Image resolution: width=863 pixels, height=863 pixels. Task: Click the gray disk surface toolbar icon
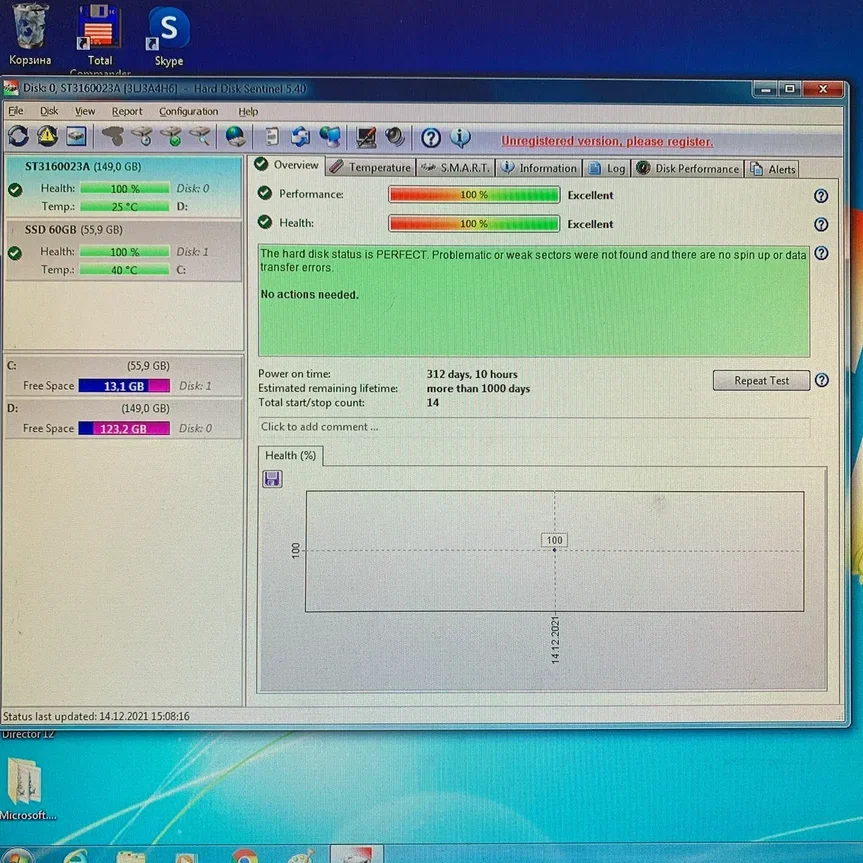click(x=113, y=136)
